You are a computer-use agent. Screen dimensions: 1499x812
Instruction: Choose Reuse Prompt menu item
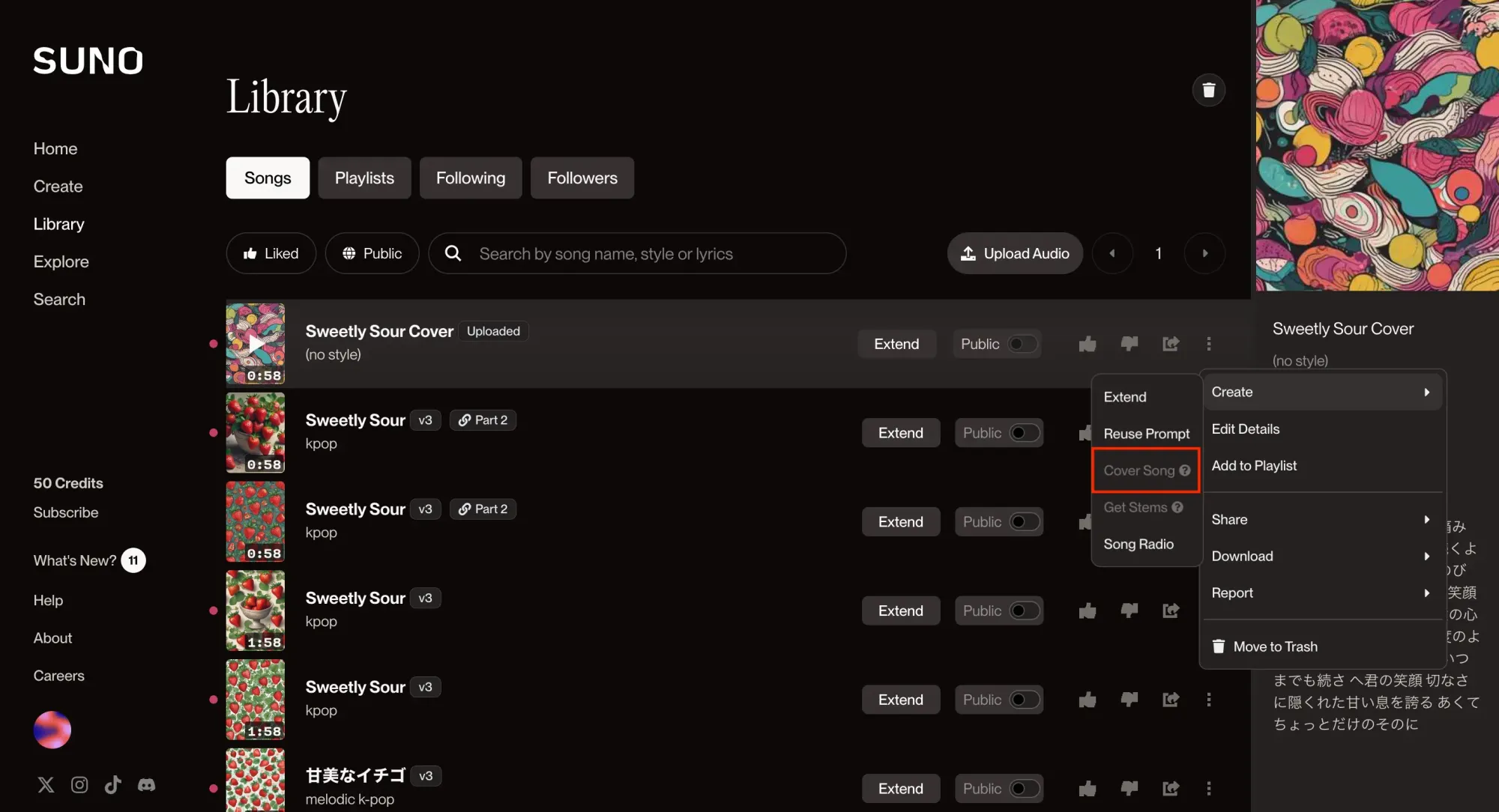[1146, 434]
